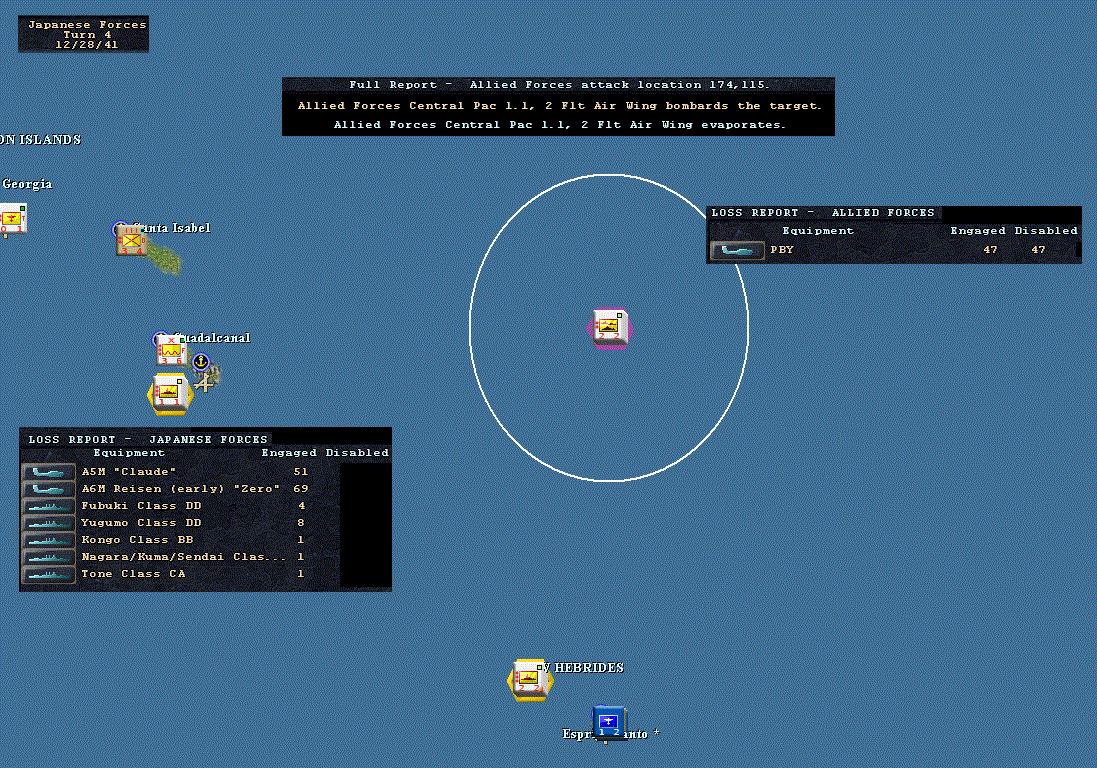This screenshot has width=1097, height=768.
Task: Click the engaged value 51 for Claude
Action: (x=301, y=471)
